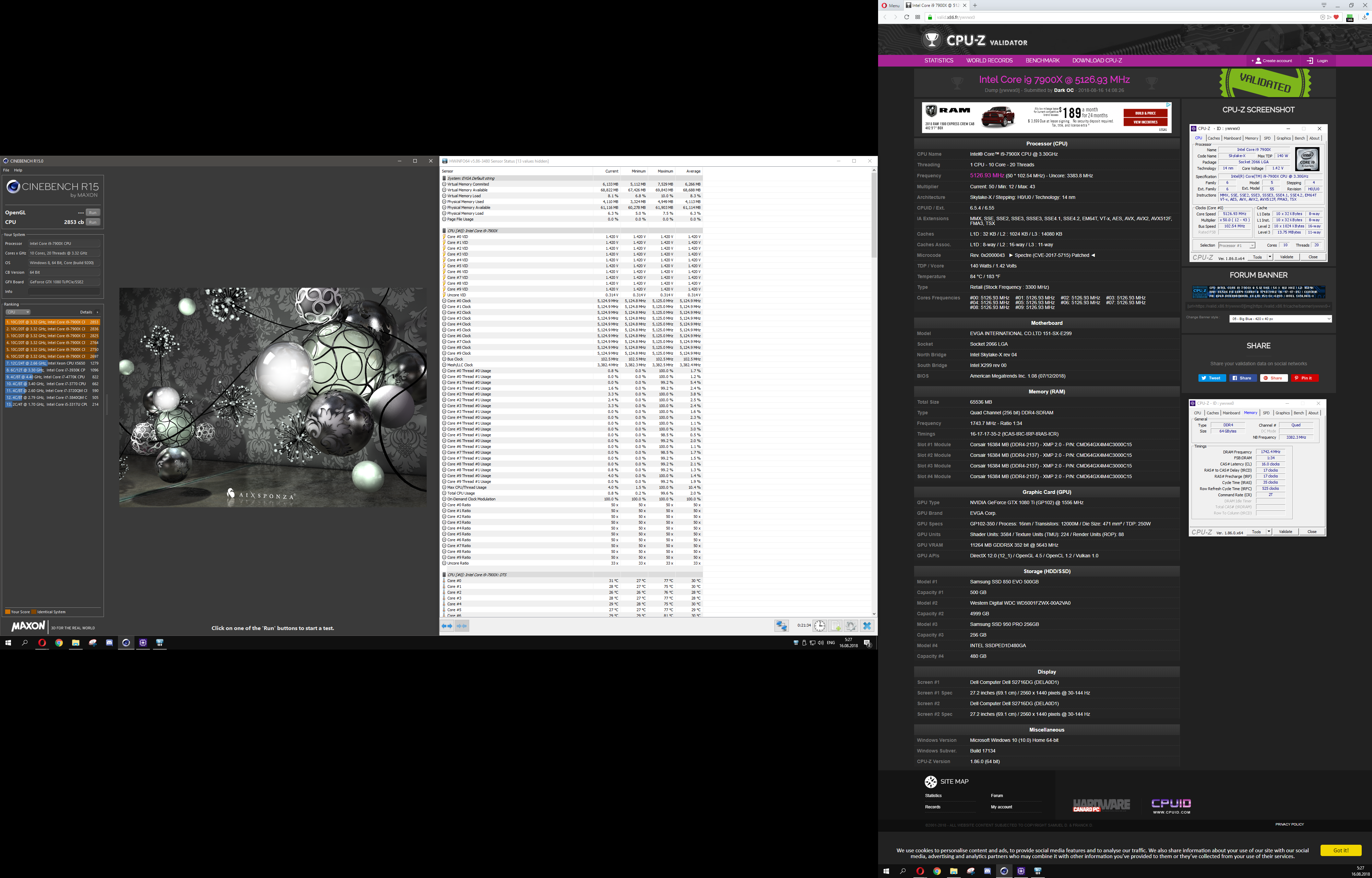The image size is (1372, 878).
Task: Select Intel Core i9 7900X browser tab
Action: [936, 5]
